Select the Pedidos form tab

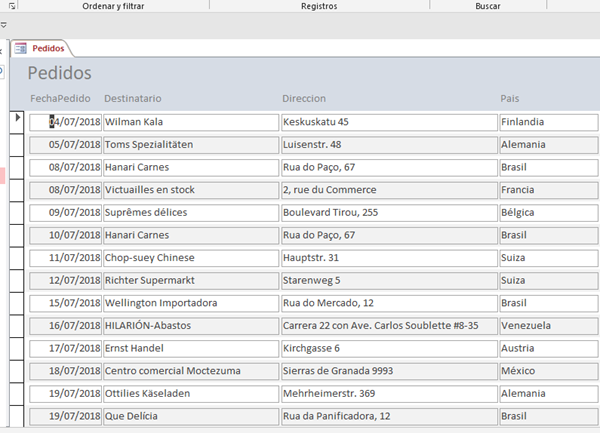(41, 48)
